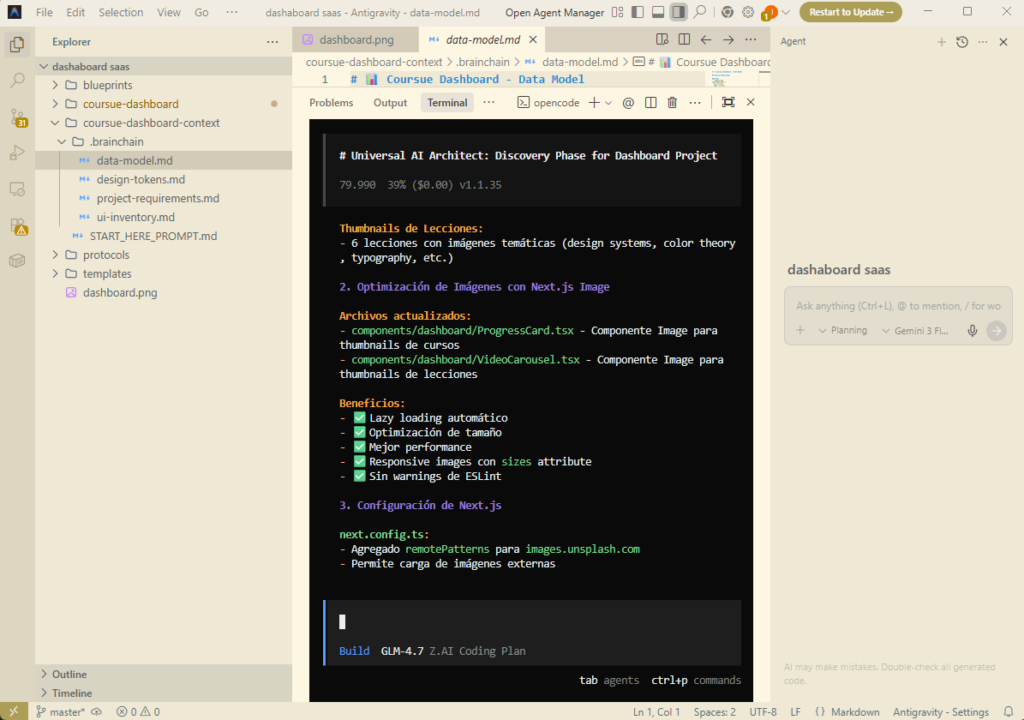Maximize the terminal panel size
Screen dimensions: 1024x720
tap(728, 102)
